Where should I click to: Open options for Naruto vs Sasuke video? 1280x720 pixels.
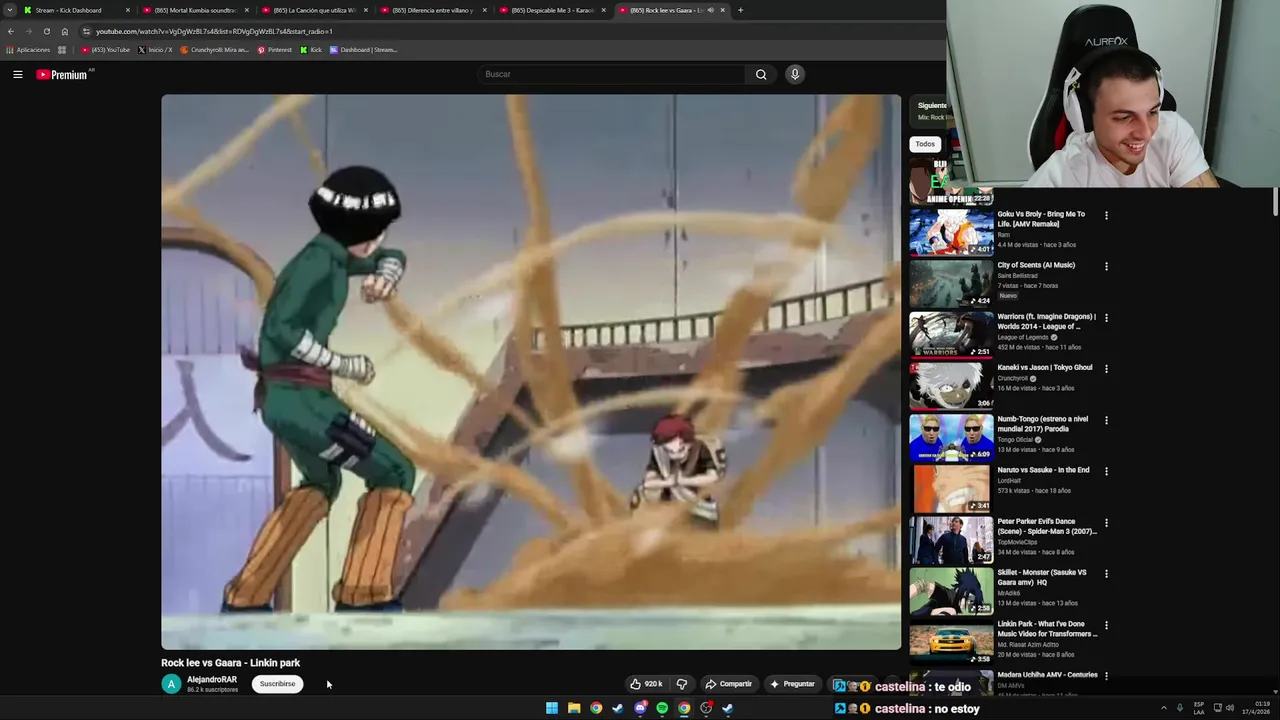point(1106,471)
